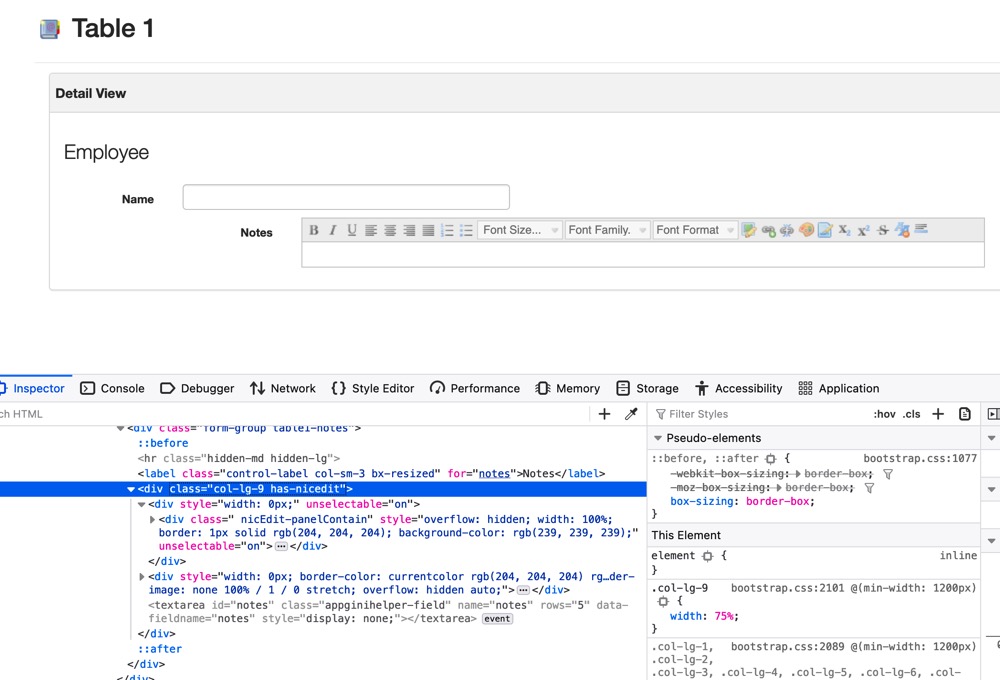Image resolution: width=1000 pixels, height=680 pixels.
Task: Open the Application tab
Action: coord(839,388)
